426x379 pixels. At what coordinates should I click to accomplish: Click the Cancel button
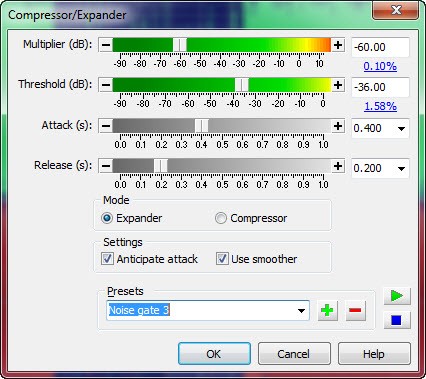point(294,354)
